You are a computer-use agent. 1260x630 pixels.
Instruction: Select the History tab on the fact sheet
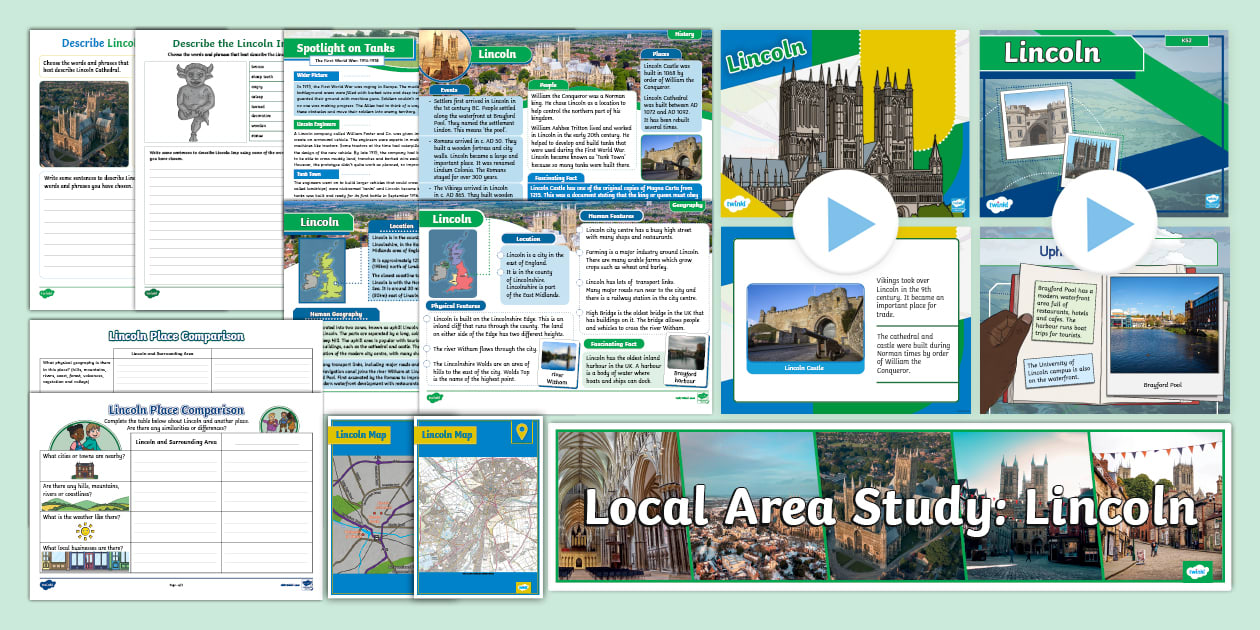[x=685, y=35]
